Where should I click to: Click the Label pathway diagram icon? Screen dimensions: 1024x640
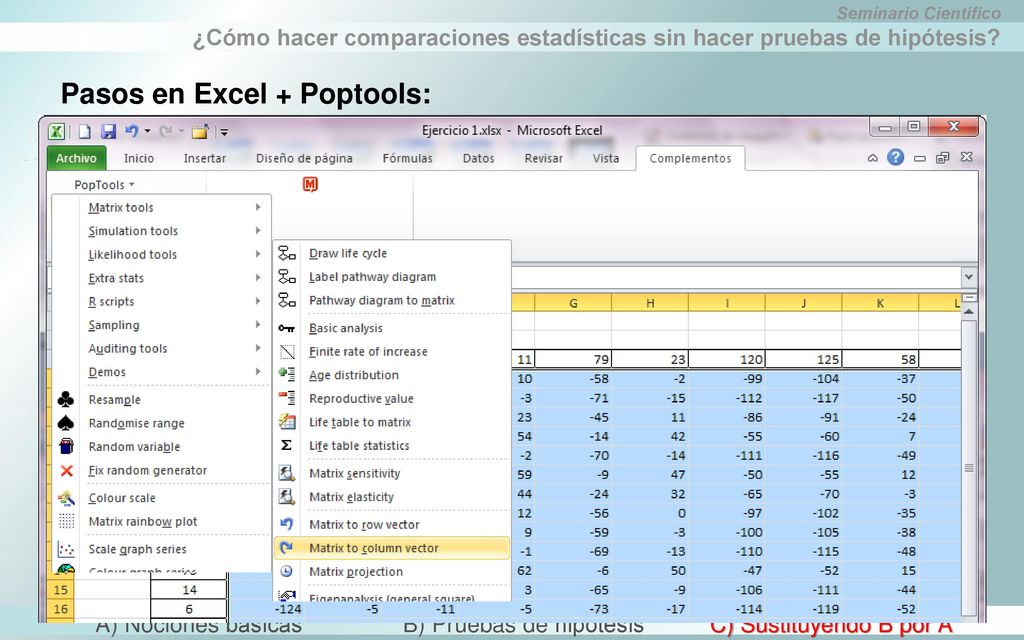tap(287, 277)
